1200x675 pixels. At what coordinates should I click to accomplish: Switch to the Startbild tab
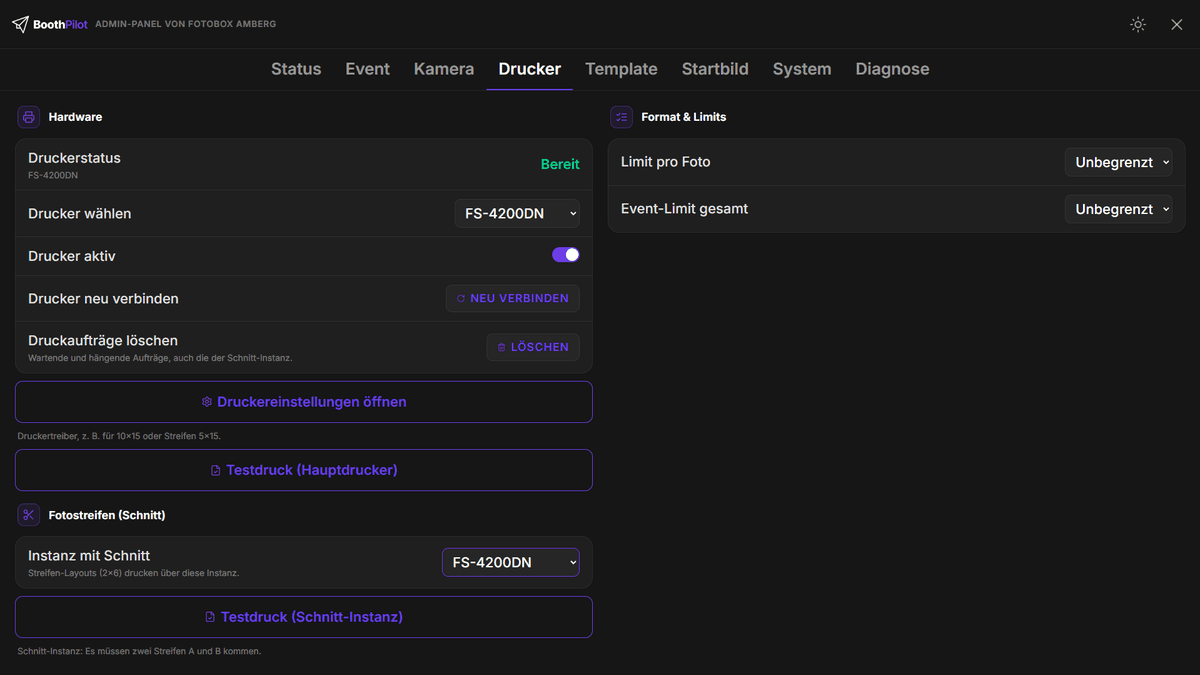(x=715, y=69)
